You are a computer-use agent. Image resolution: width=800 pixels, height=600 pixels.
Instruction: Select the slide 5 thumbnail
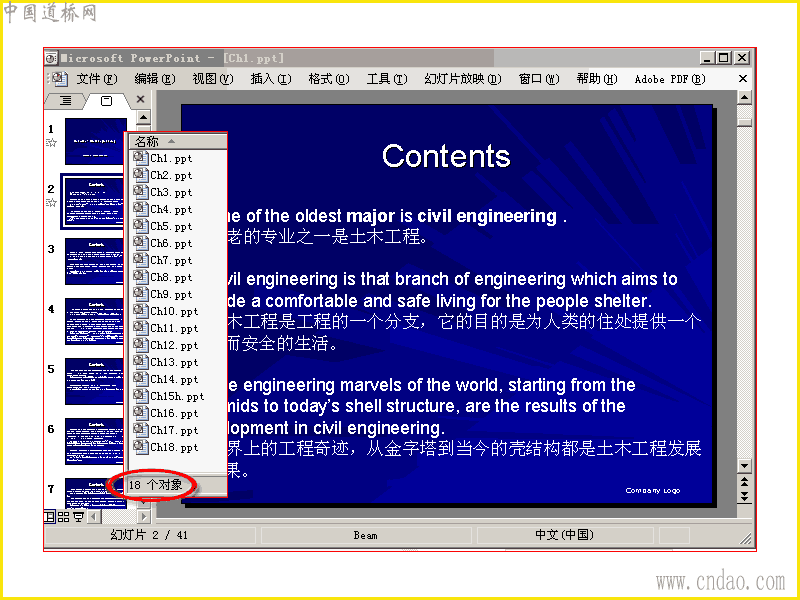click(x=95, y=381)
